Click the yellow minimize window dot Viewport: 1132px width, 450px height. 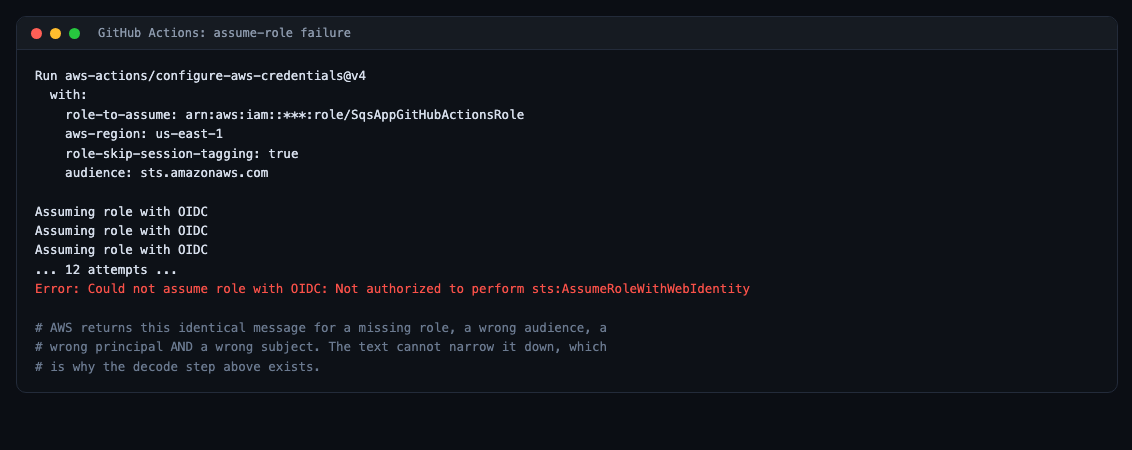point(56,33)
